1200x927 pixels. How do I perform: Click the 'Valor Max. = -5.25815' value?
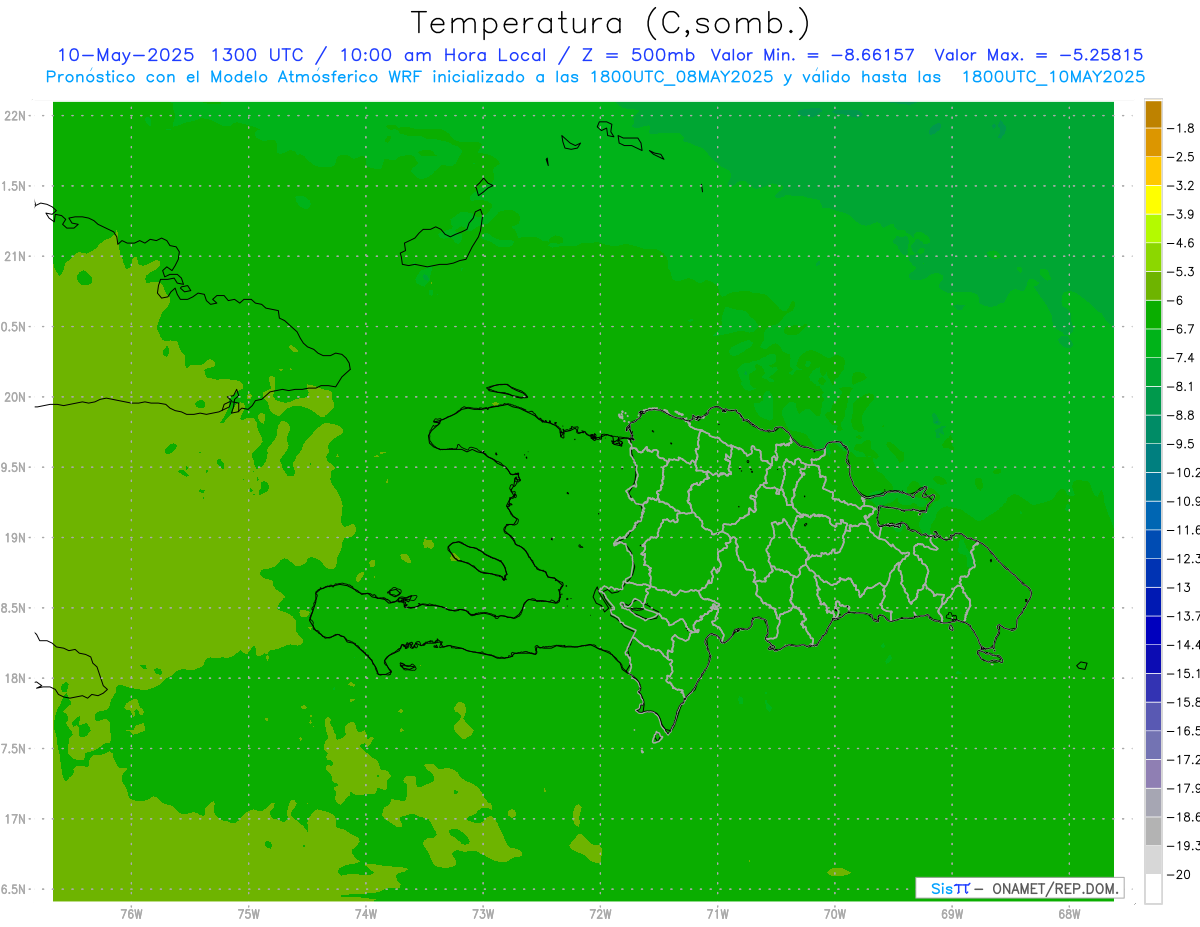[1038, 55]
